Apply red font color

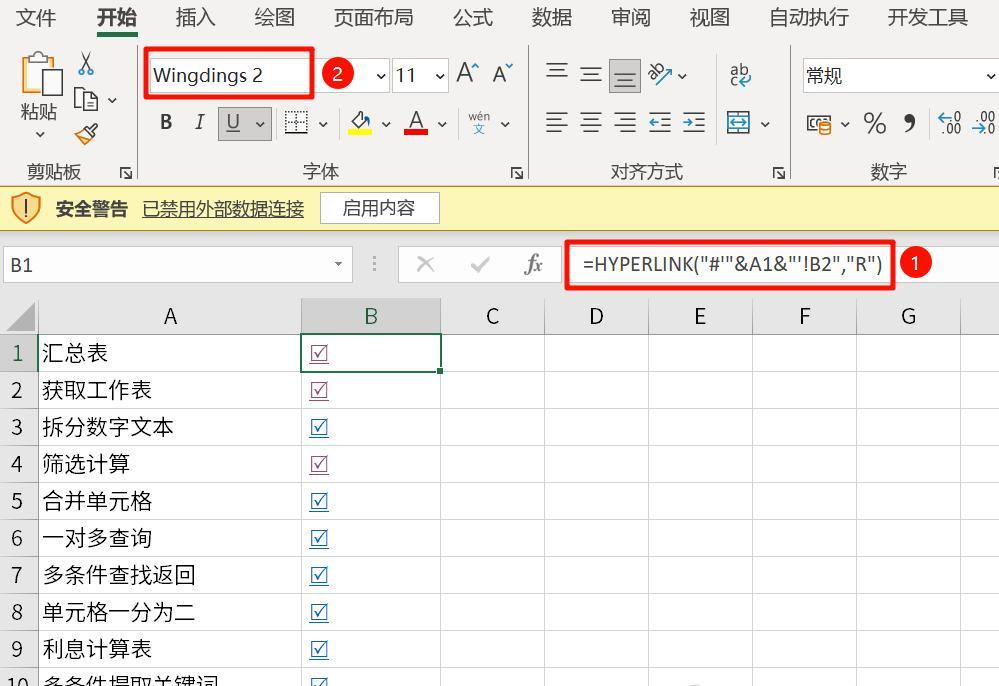tap(416, 123)
